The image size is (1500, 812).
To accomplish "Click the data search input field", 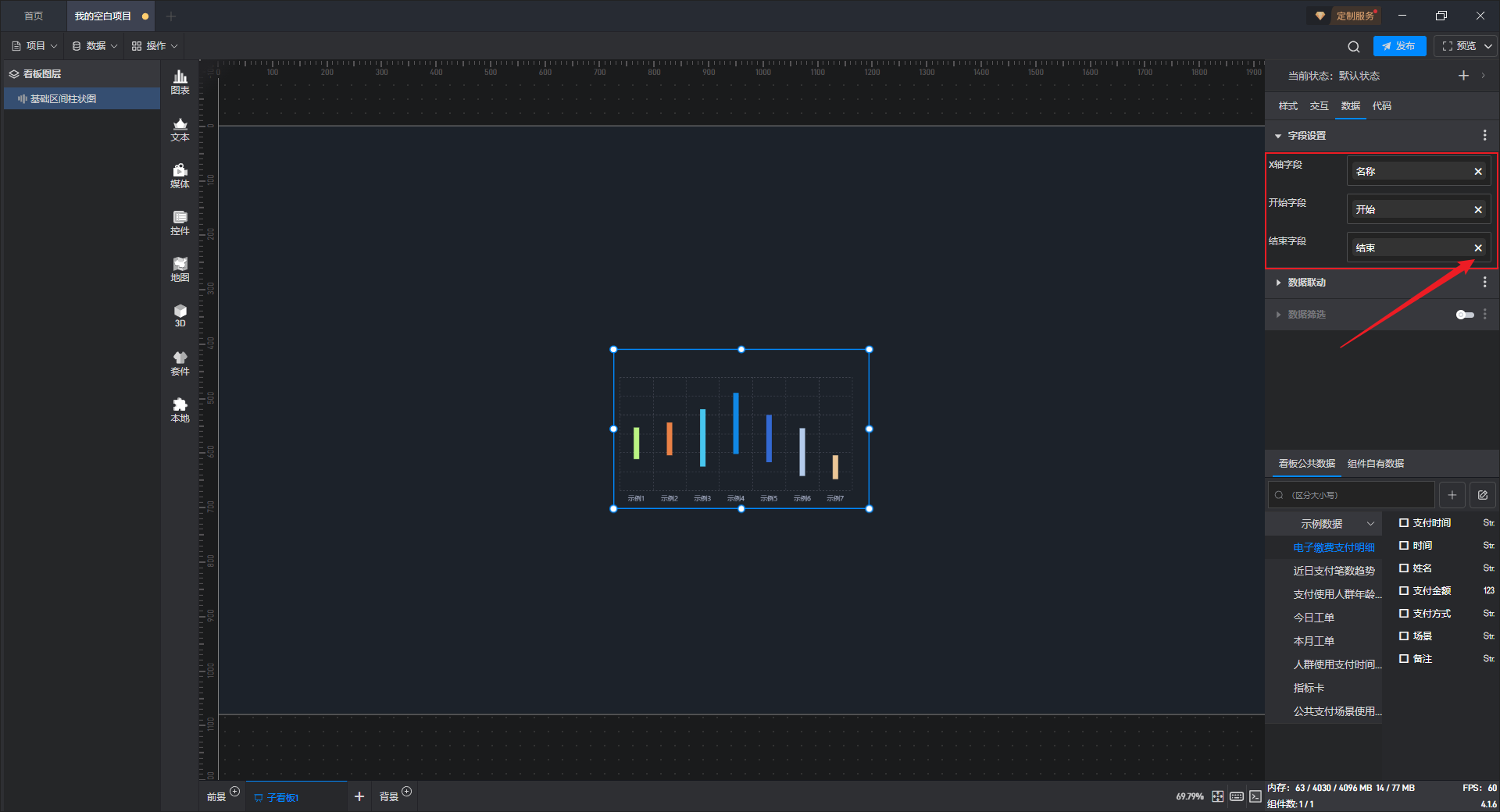I will (x=1352, y=495).
